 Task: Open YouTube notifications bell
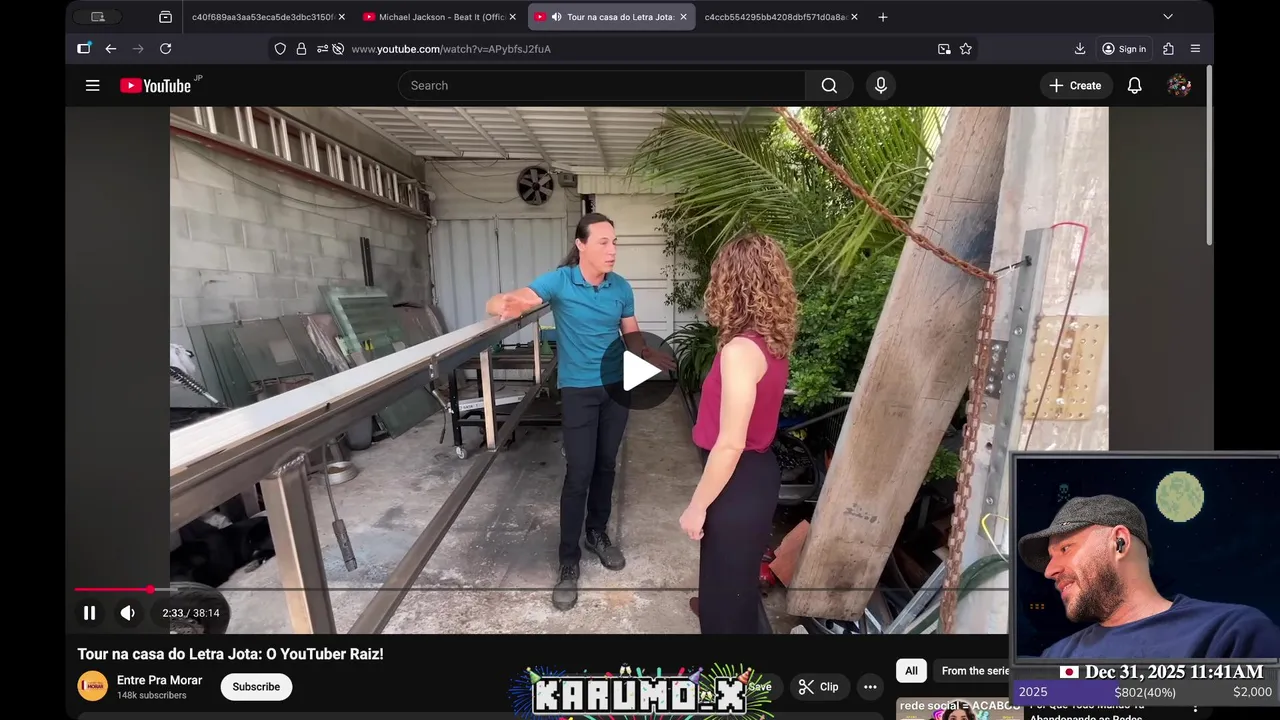pos(1135,86)
